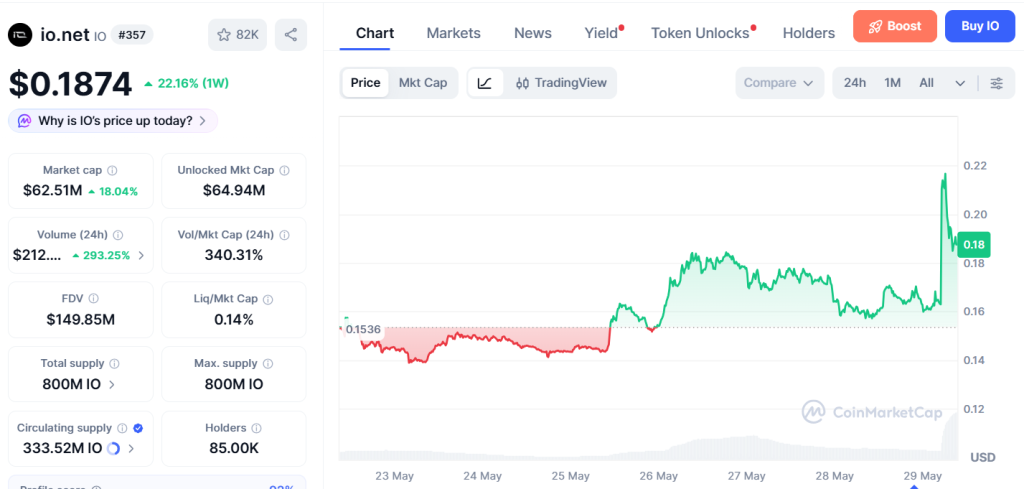Switch chart to Mkt Cap view
1024x489 pixels.
click(x=423, y=83)
